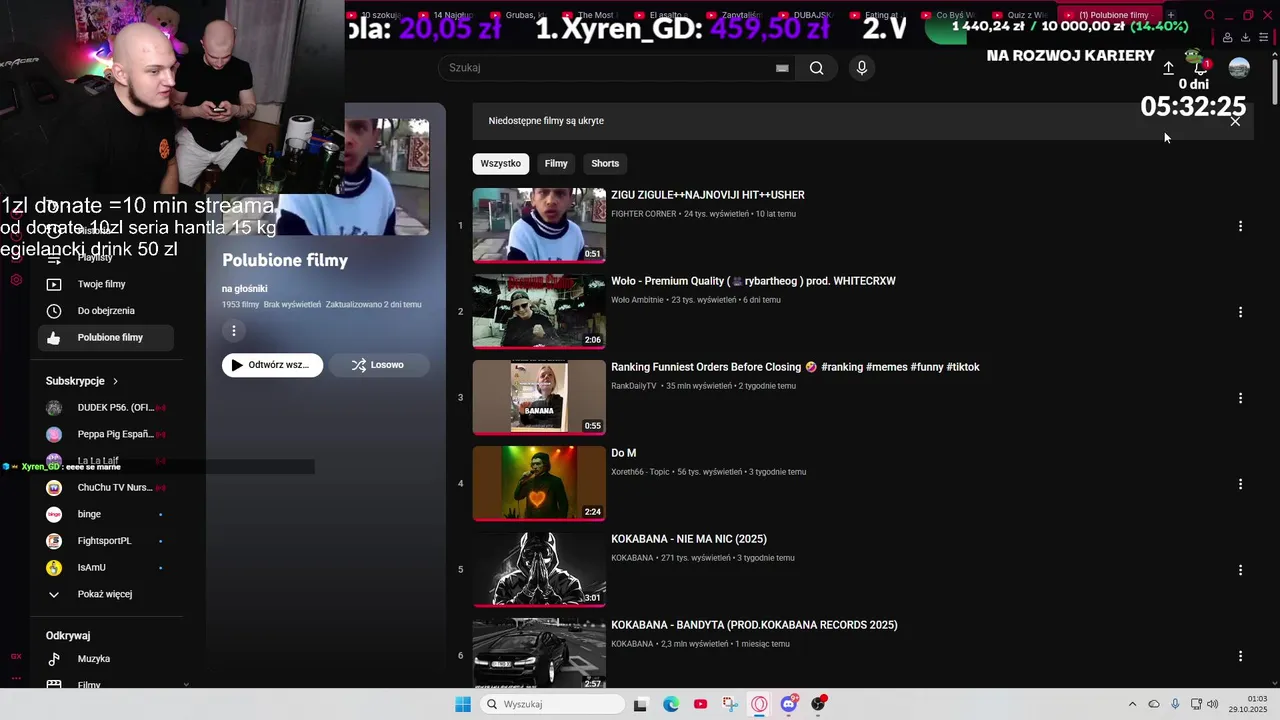Click Do M video thumbnail
Viewport: 1280px width, 720px height.
[x=539, y=483]
